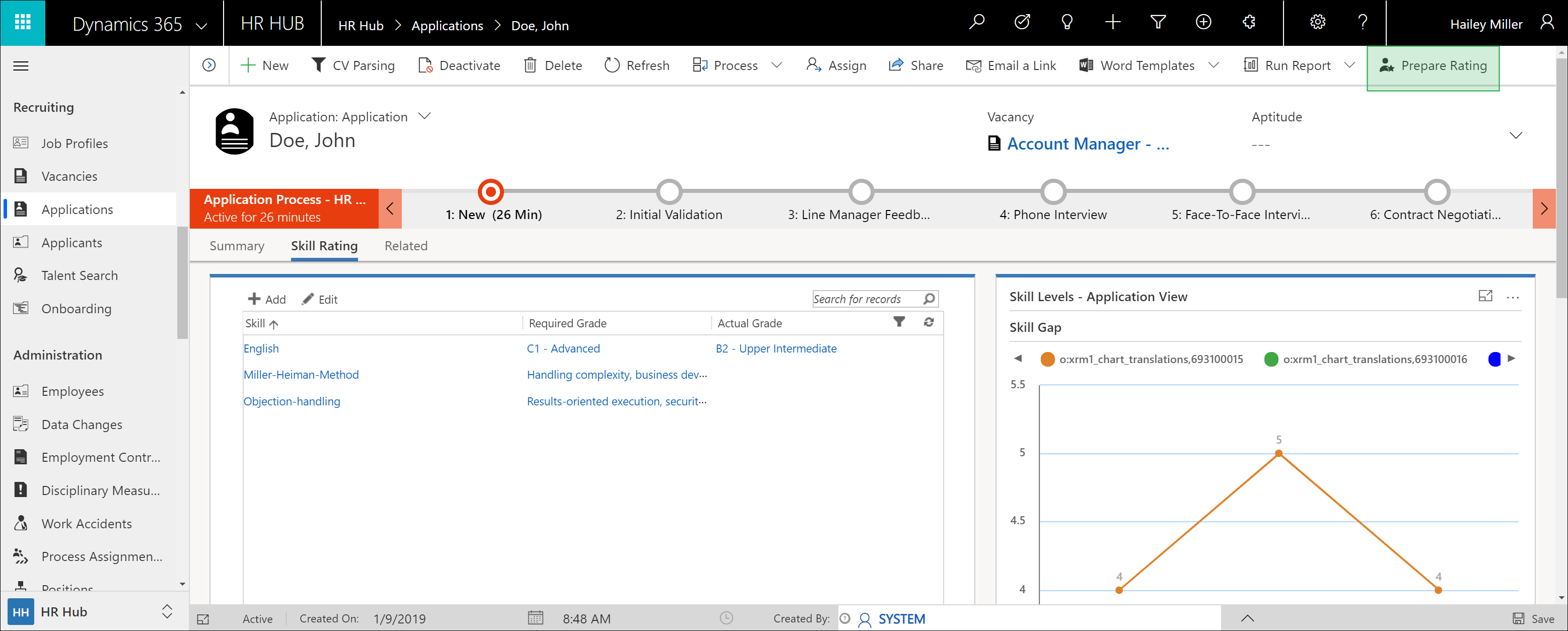This screenshot has height=631, width=1568.
Task: Show next process stages with right arrow
Action: pyautogui.click(x=1544, y=208)
